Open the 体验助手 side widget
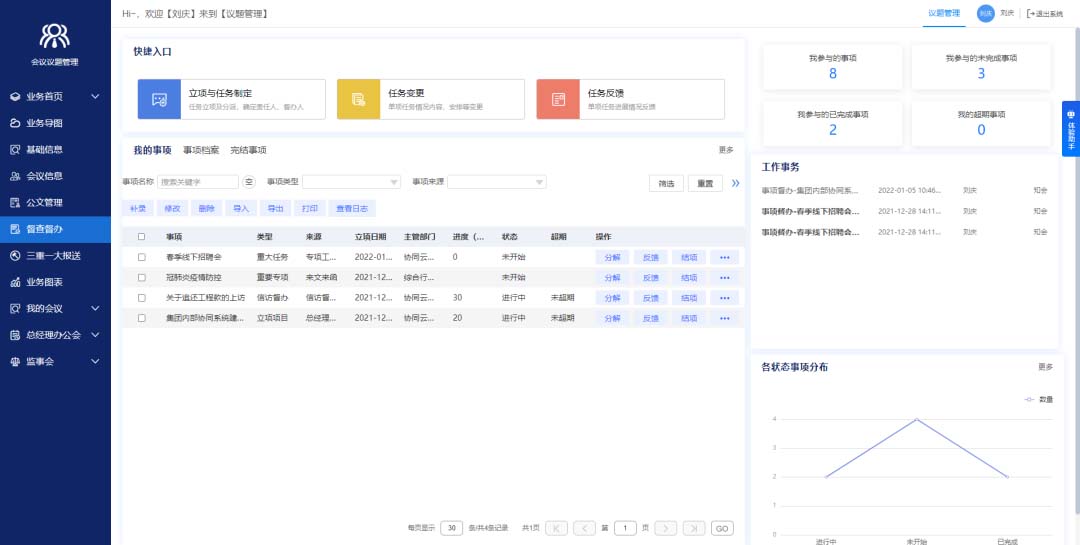This screenshot has width=1080, height=545. coord(1071,128)
